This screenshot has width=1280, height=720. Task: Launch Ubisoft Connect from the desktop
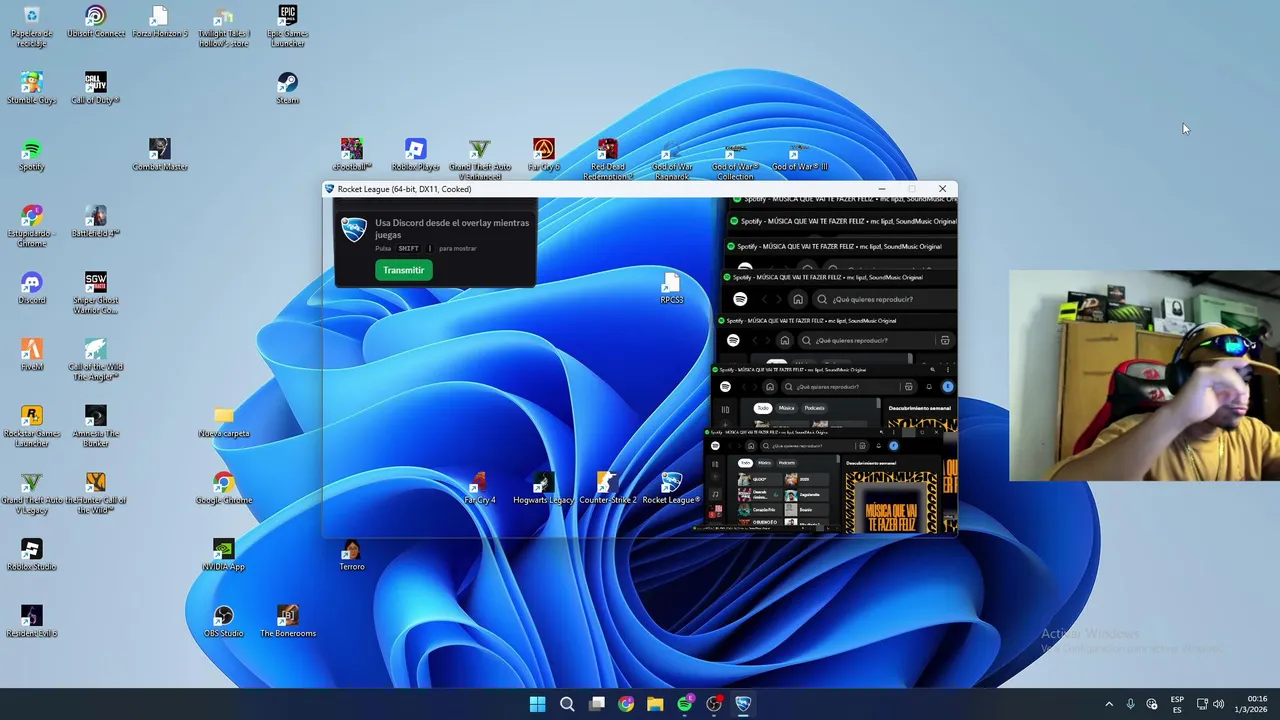[95, 22]
